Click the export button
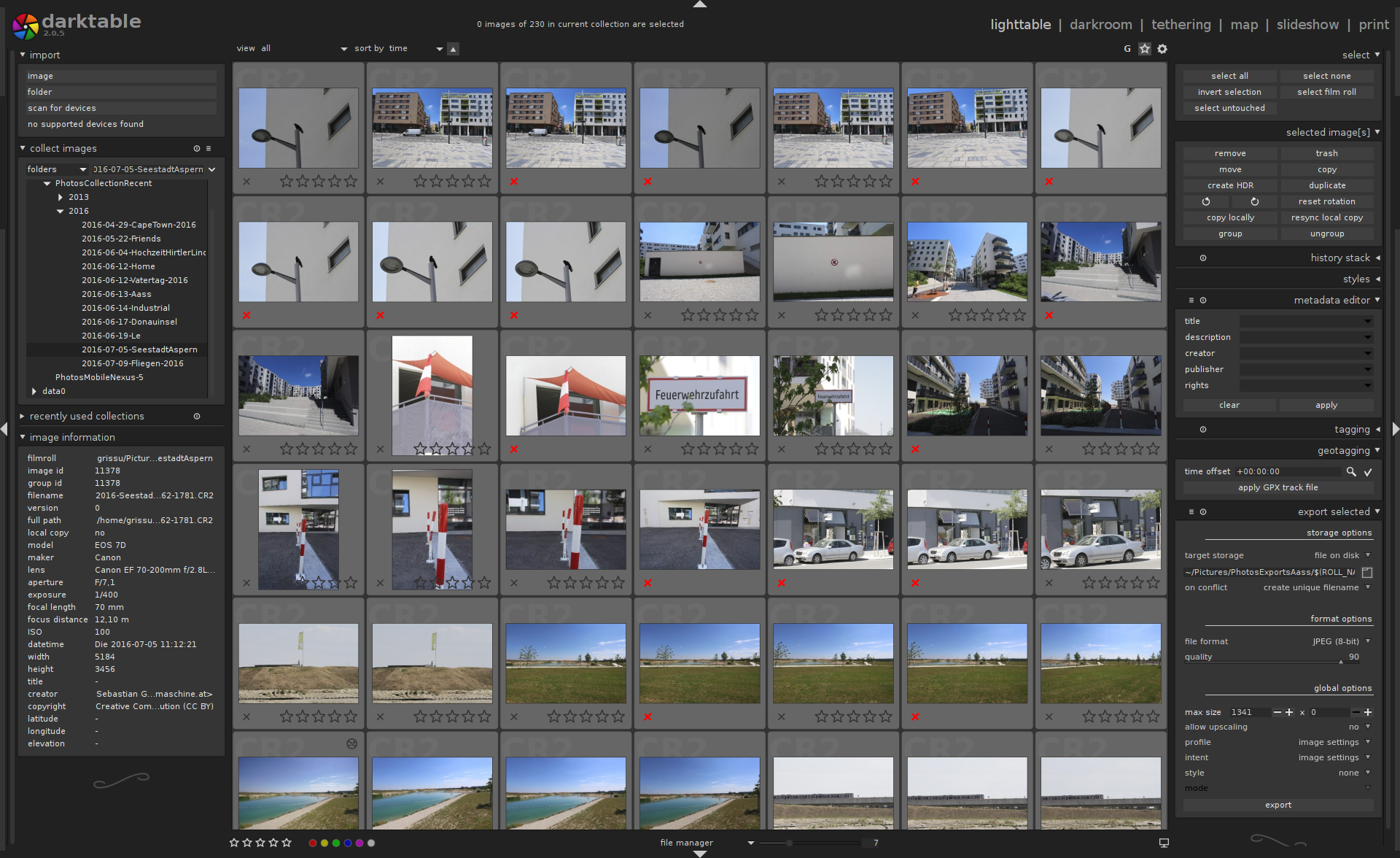 tap(1278, 805)
